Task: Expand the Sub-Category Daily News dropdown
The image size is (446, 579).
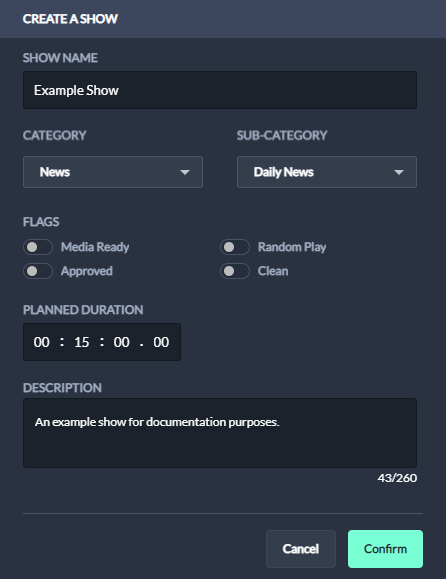Action: pos(327,172)
